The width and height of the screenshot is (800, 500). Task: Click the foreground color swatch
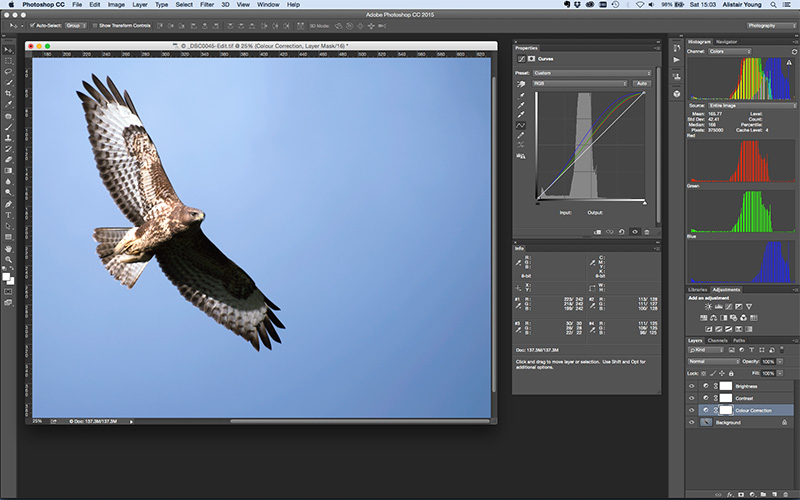click(x=6, y=277)
